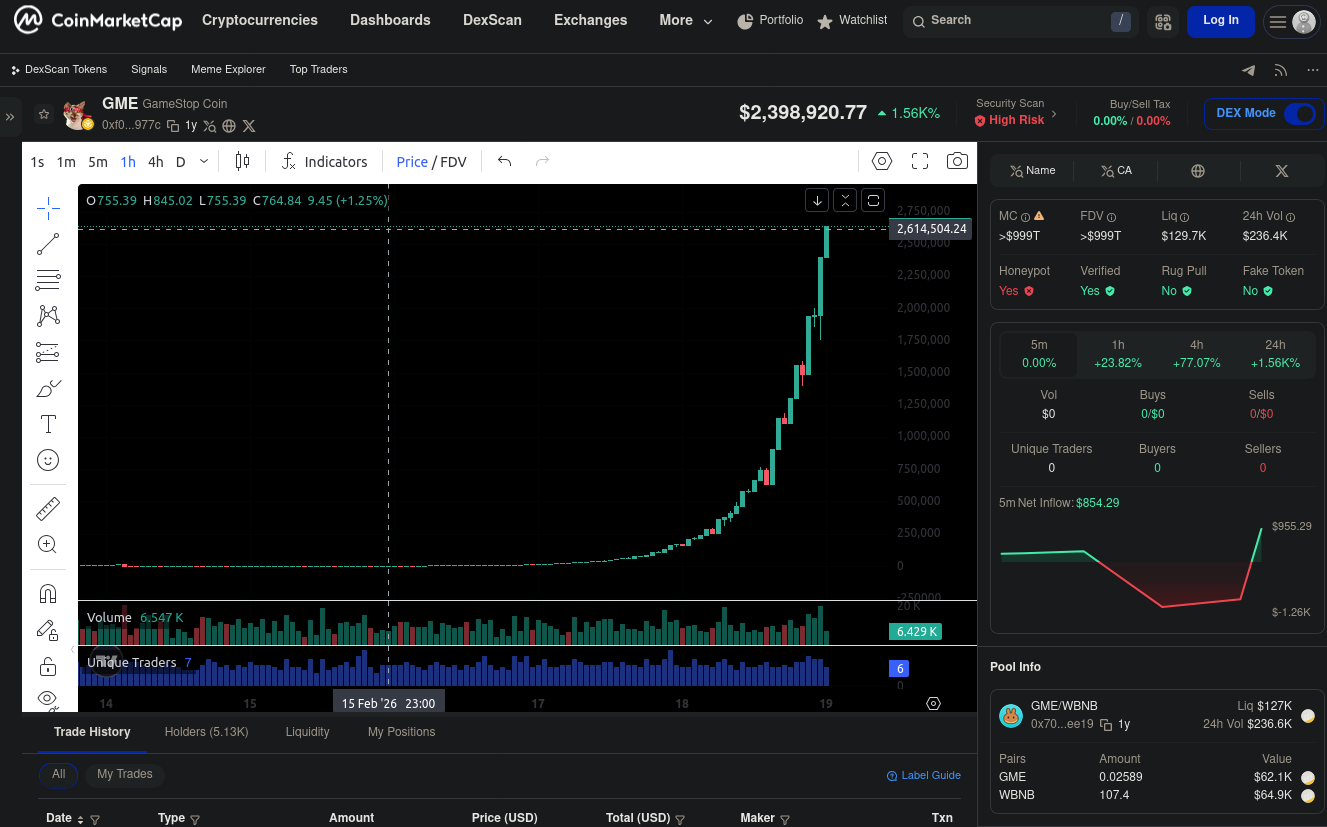
Task: Toggle visibility of all drawings
Action: 48,698
